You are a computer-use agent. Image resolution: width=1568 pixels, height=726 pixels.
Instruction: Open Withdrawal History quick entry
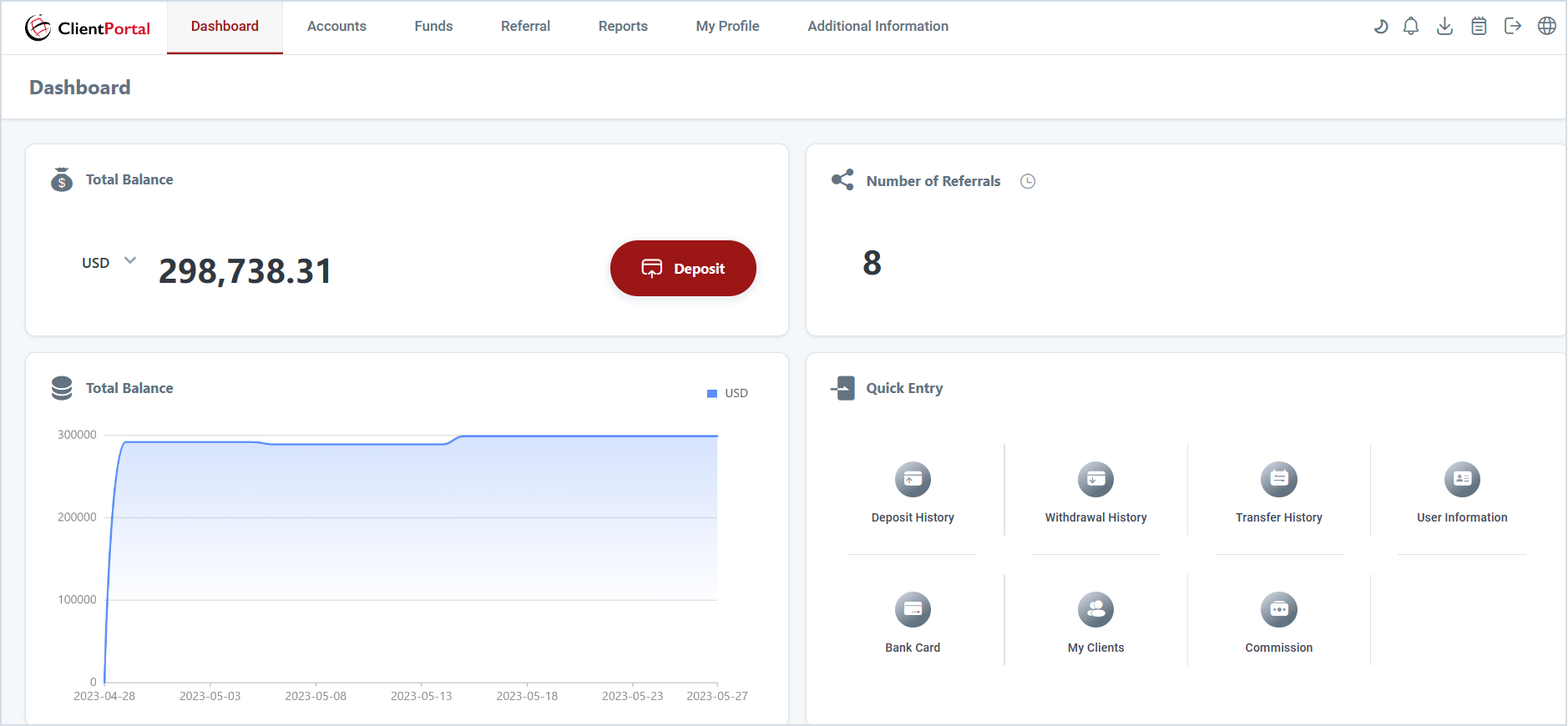click(x=1095, y=493)
